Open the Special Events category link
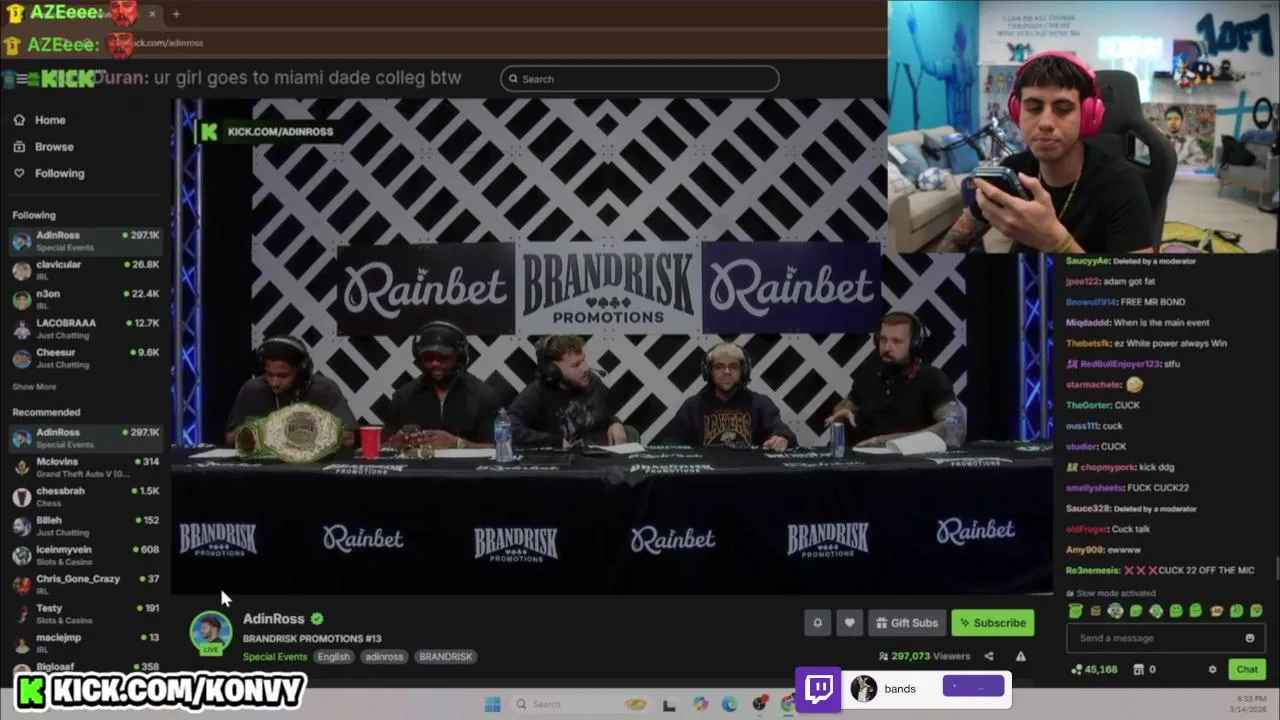This screenshot has height=720, width=1280. click(275, 657)
